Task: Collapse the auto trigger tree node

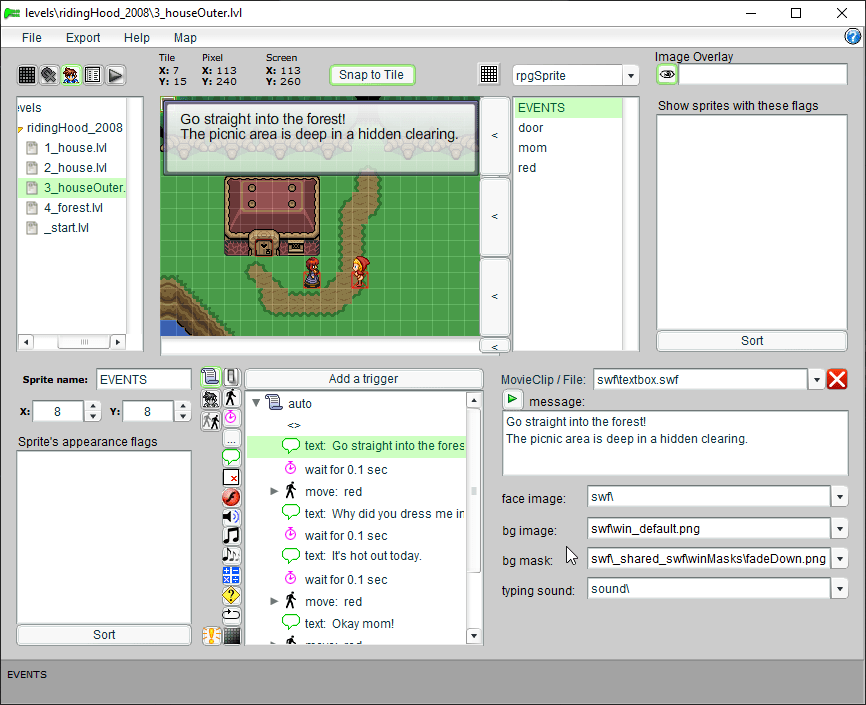Action: [256, 404]
